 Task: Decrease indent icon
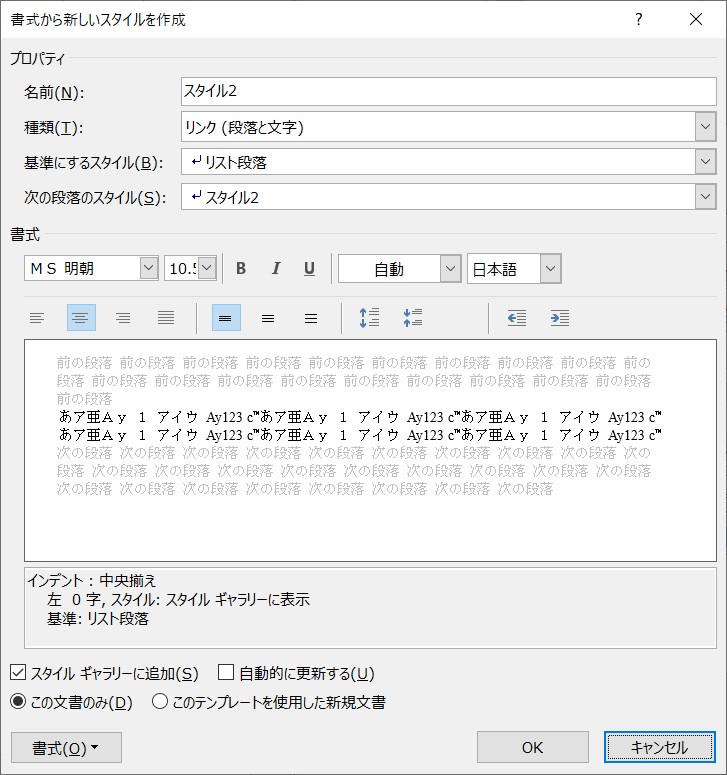517,317
